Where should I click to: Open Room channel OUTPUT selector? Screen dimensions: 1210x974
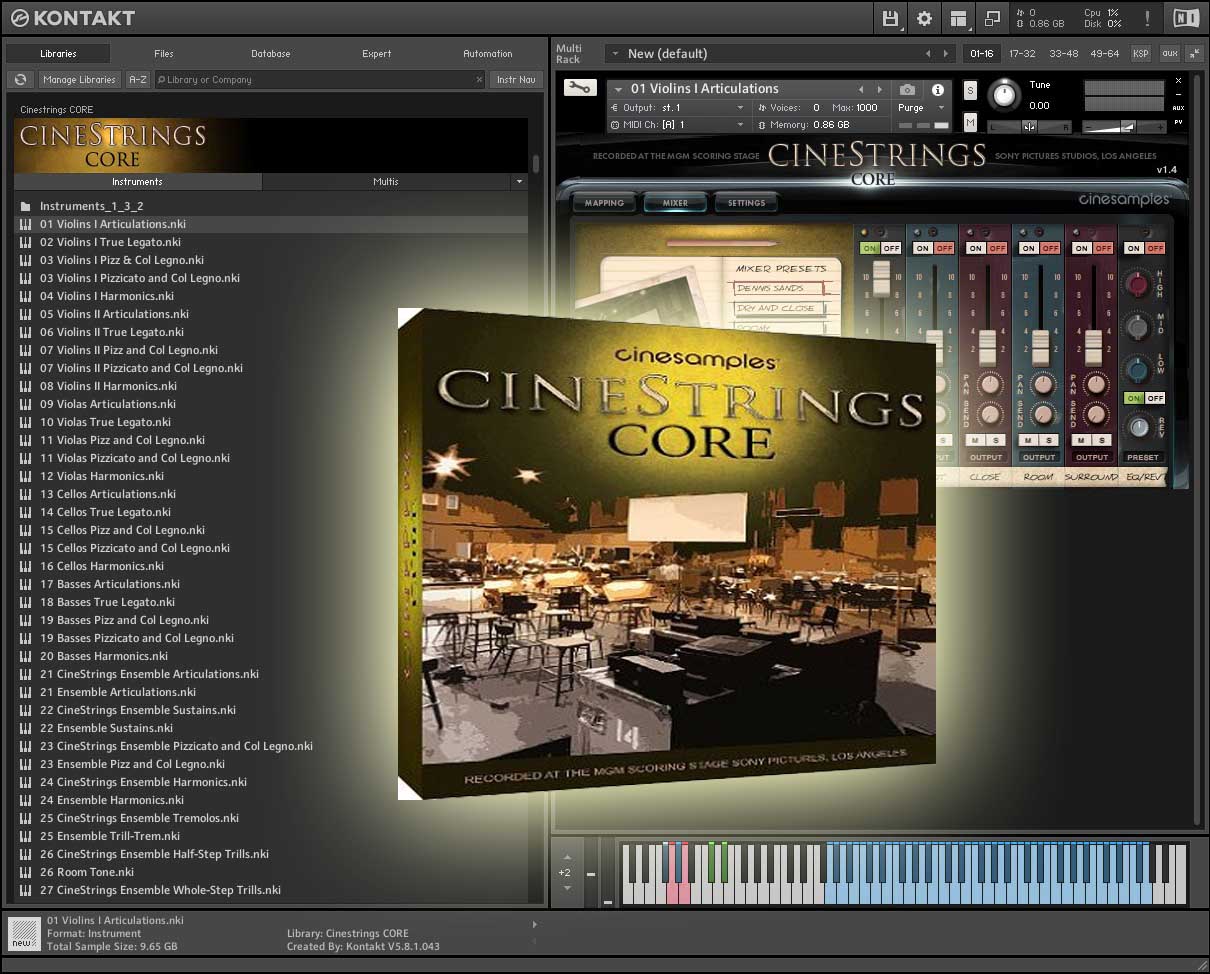[x=1038, y=457]
